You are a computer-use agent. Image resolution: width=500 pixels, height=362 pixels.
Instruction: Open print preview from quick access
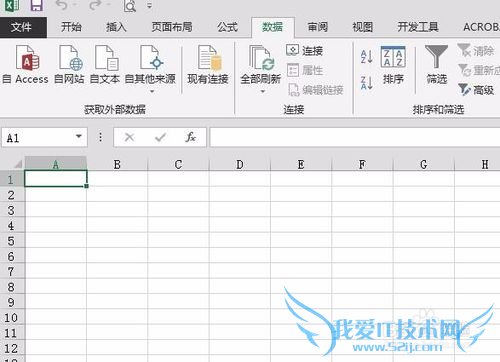pos(130,6)
